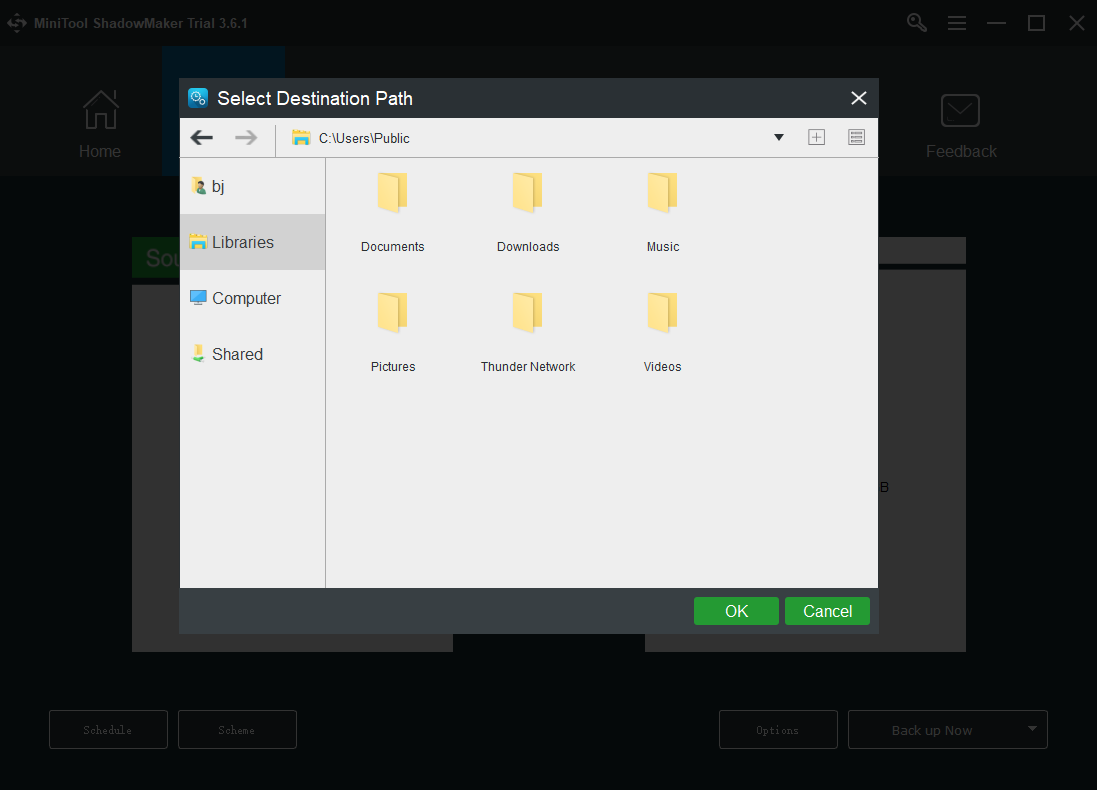
Task: Create a new folder with the plus icon
Action: coord(816,137)
